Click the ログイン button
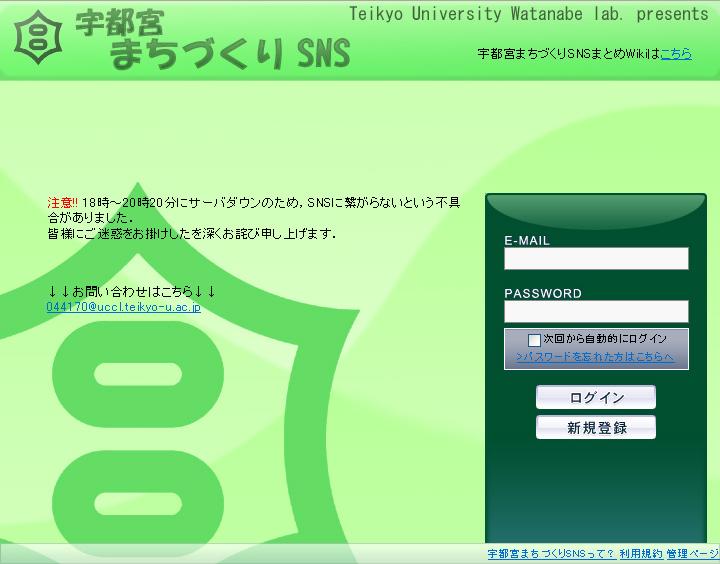The image size is (720, 564). point(596,397)
